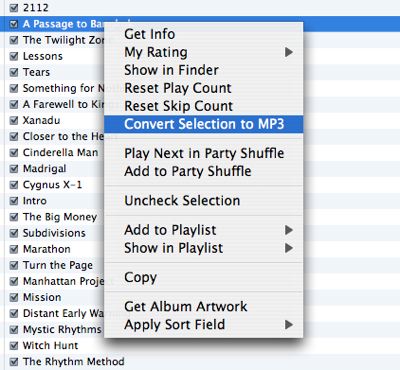Select Convert Selection to MP3
This screenshot has height=370, width=400.
[204, 124]
